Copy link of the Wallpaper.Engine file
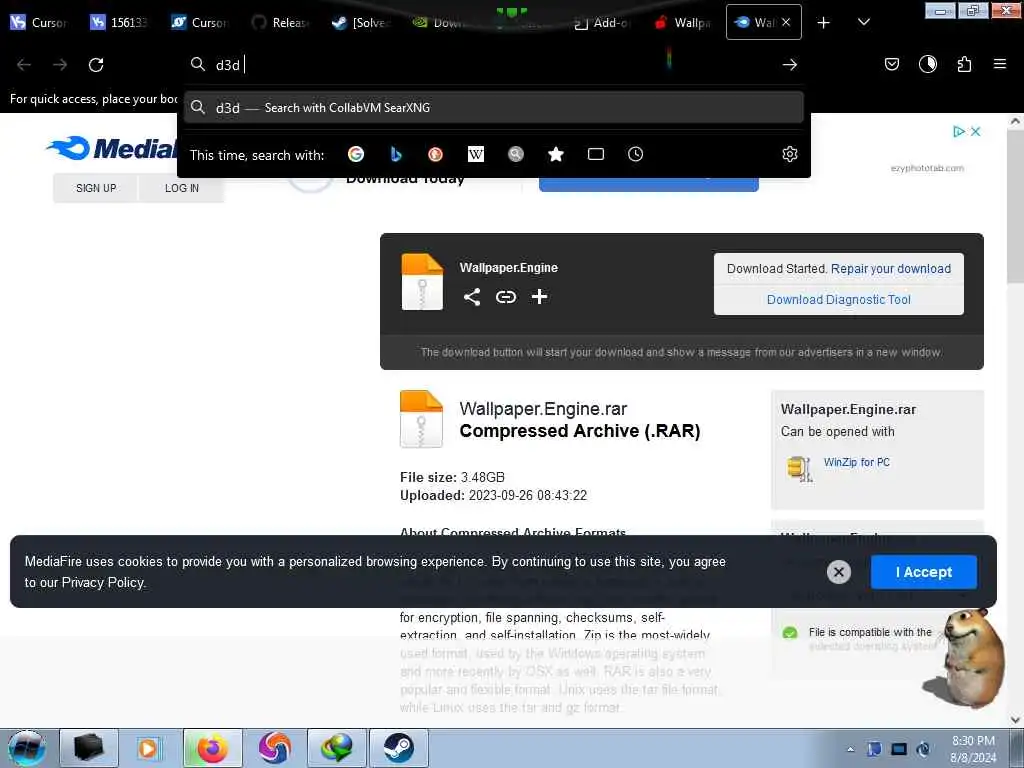This screenshot has width=1024, height=768. pos(505,297)
